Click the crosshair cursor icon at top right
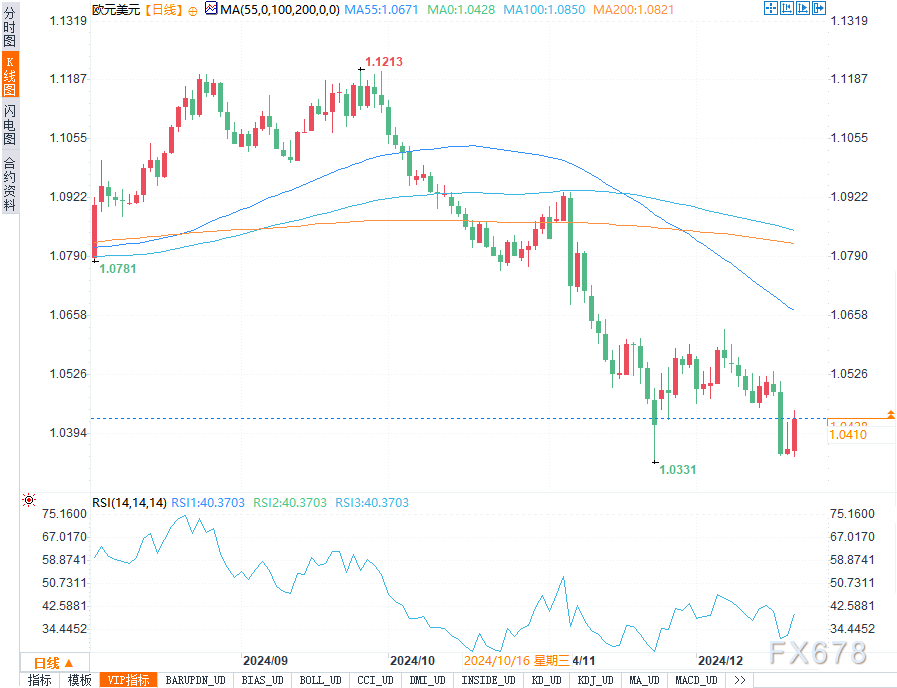This screenshot has height=688, width=897. point(771,8)
